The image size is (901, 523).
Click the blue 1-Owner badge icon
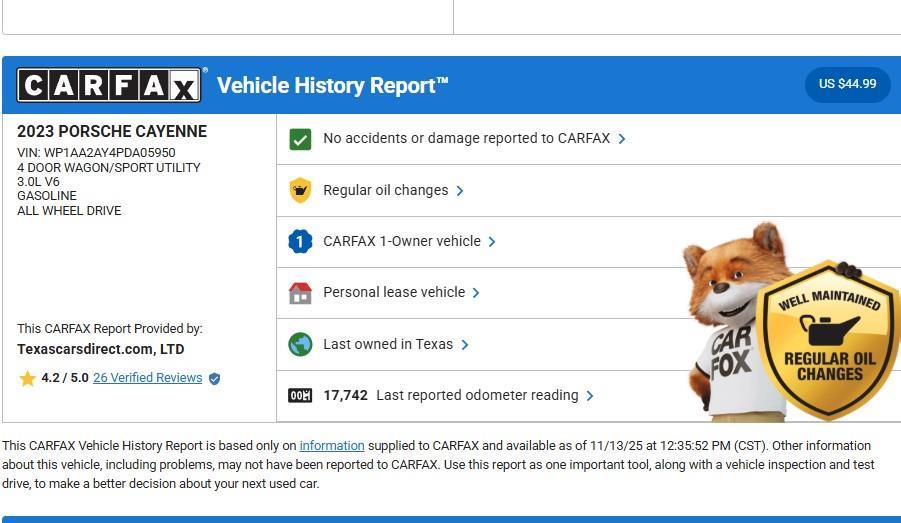300,241
